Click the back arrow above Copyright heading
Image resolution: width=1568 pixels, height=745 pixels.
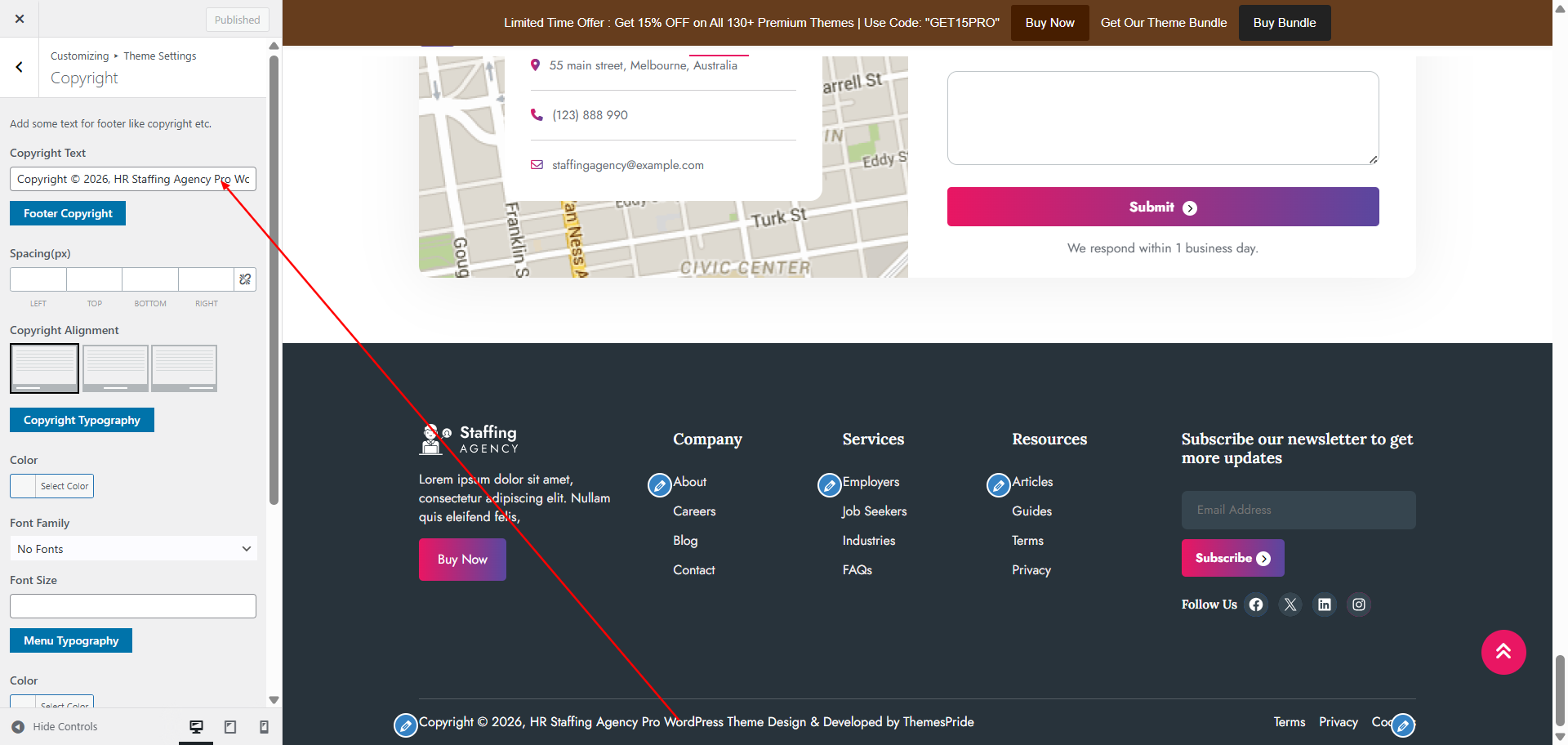[x=19, y=67]
